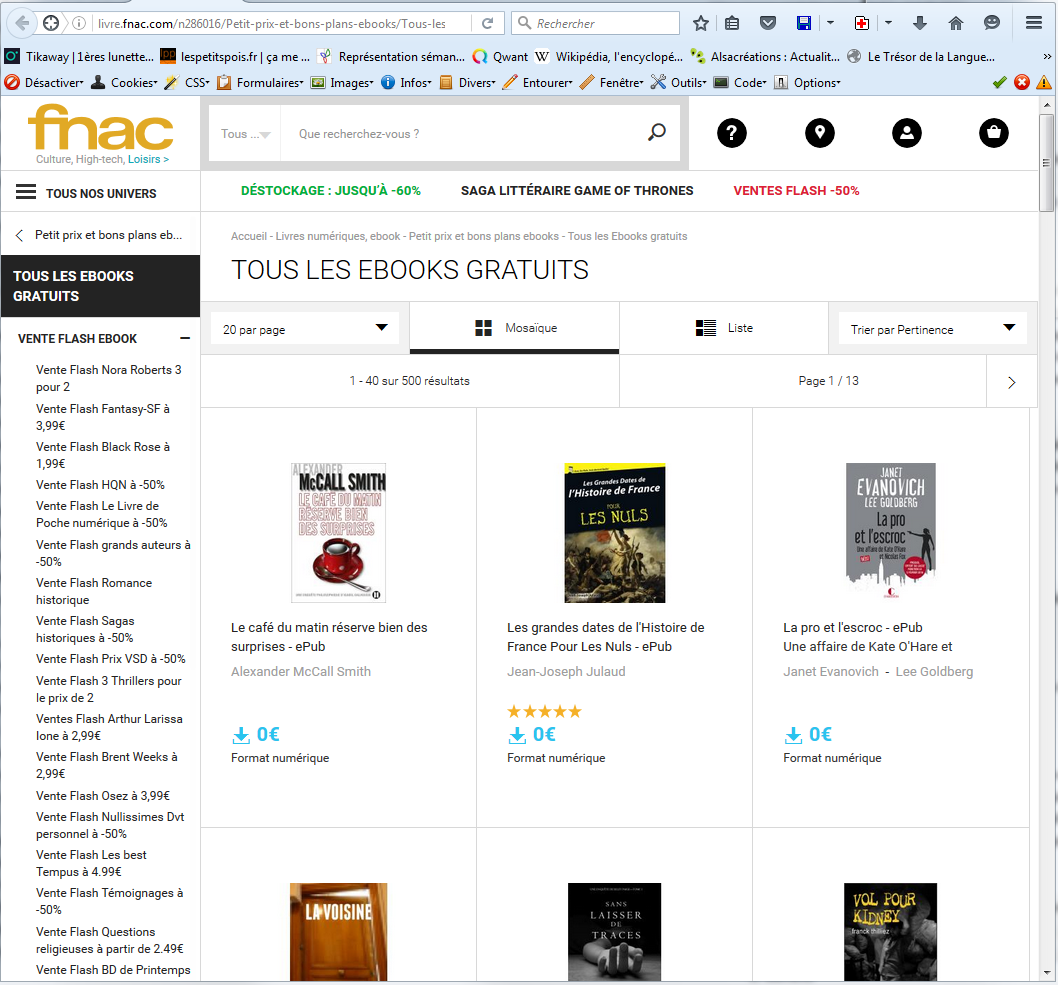Click the Firefox bookmark star icon
The image size is (1058, 985).
point(701,23)
